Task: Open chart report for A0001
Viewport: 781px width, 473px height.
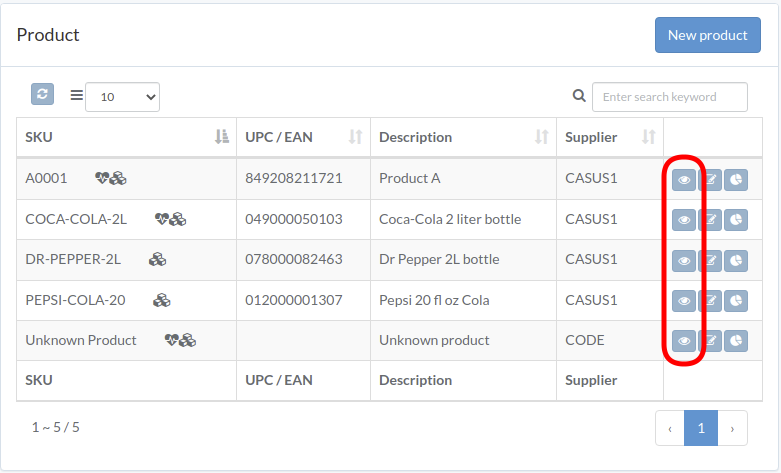Action: pyautogui.click(x=736, y=180)
